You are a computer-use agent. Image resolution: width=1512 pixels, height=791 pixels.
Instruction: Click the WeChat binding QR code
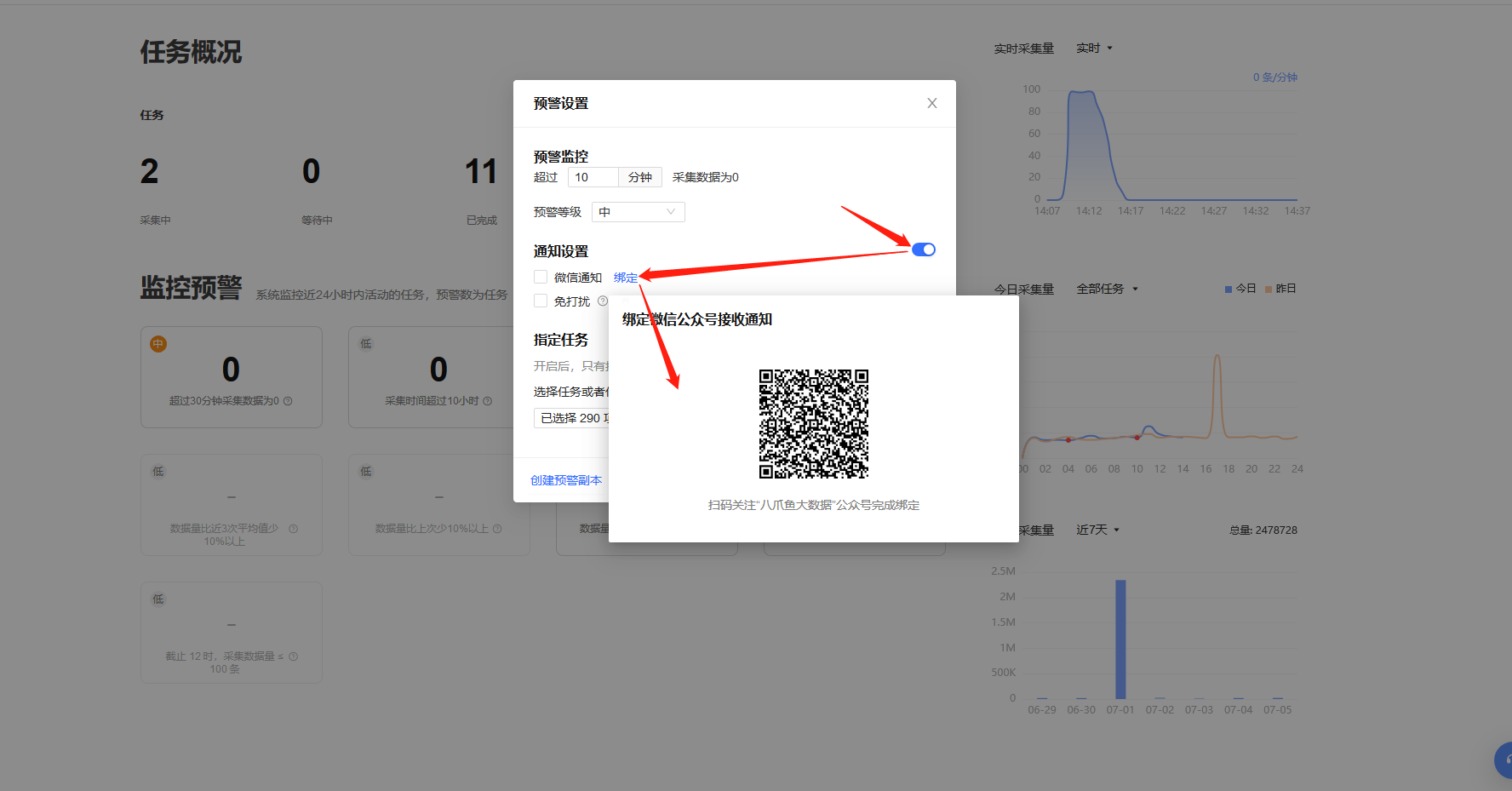pyautogui.click(x=814, y=424)
